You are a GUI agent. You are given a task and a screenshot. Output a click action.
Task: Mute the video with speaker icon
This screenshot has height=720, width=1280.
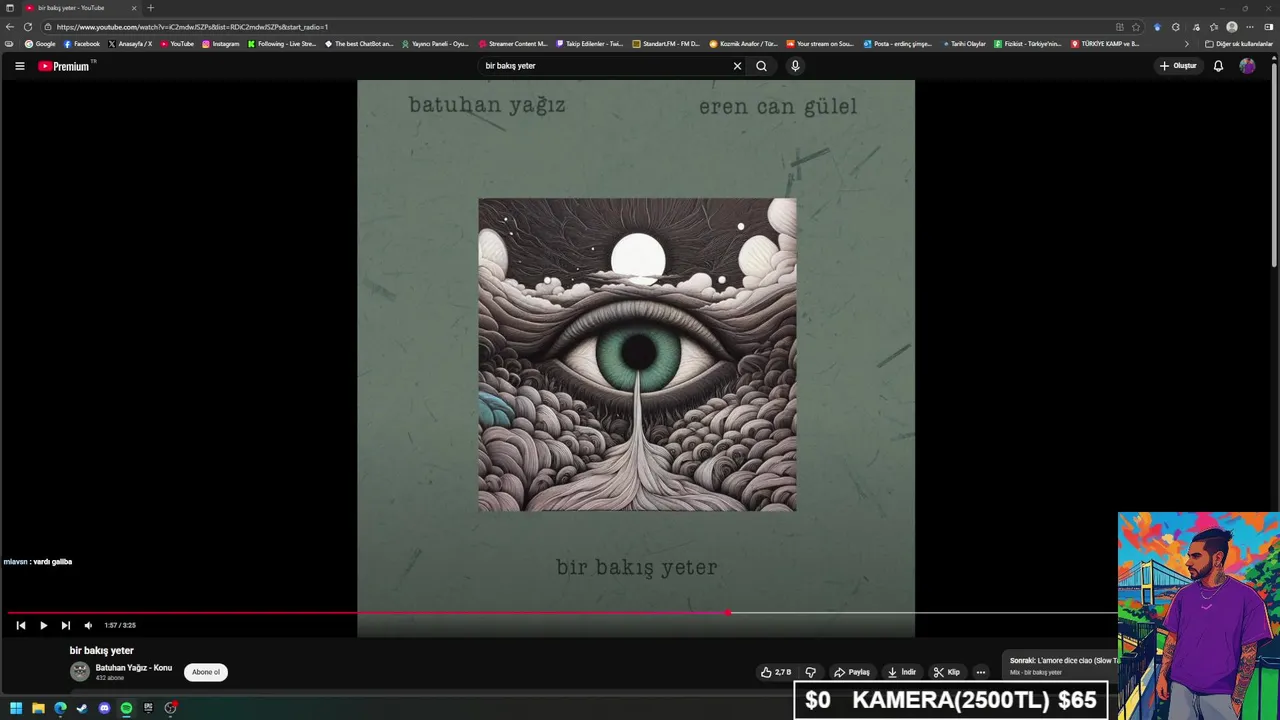click(88, 625)
